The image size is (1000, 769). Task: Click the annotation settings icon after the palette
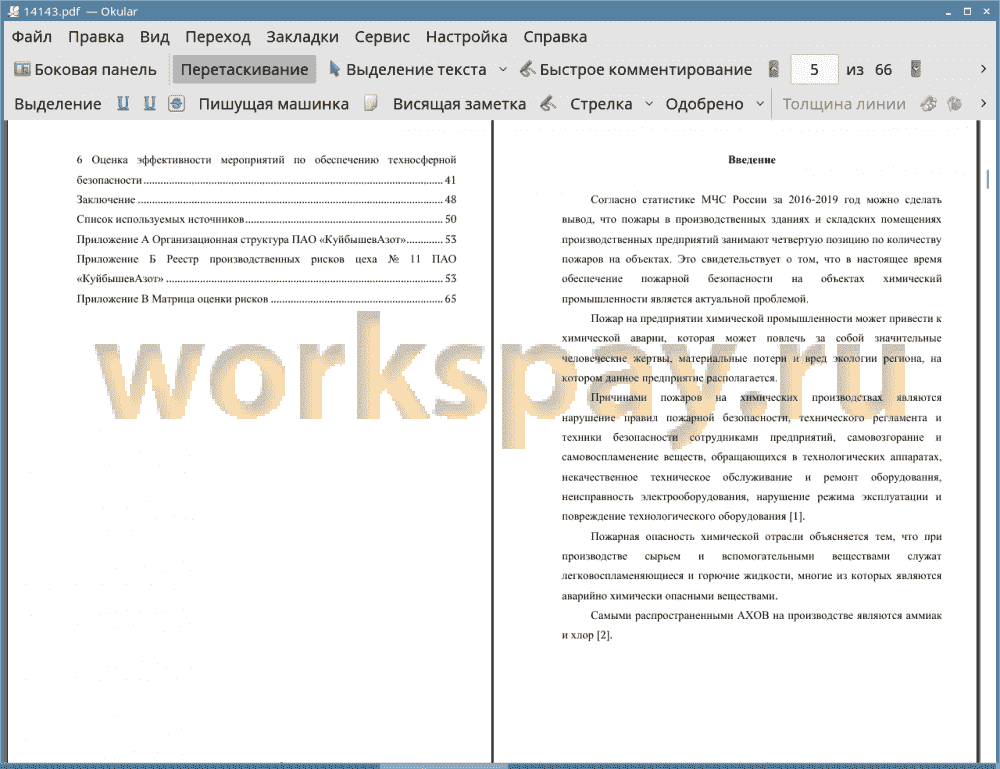(x=955, y=103)
